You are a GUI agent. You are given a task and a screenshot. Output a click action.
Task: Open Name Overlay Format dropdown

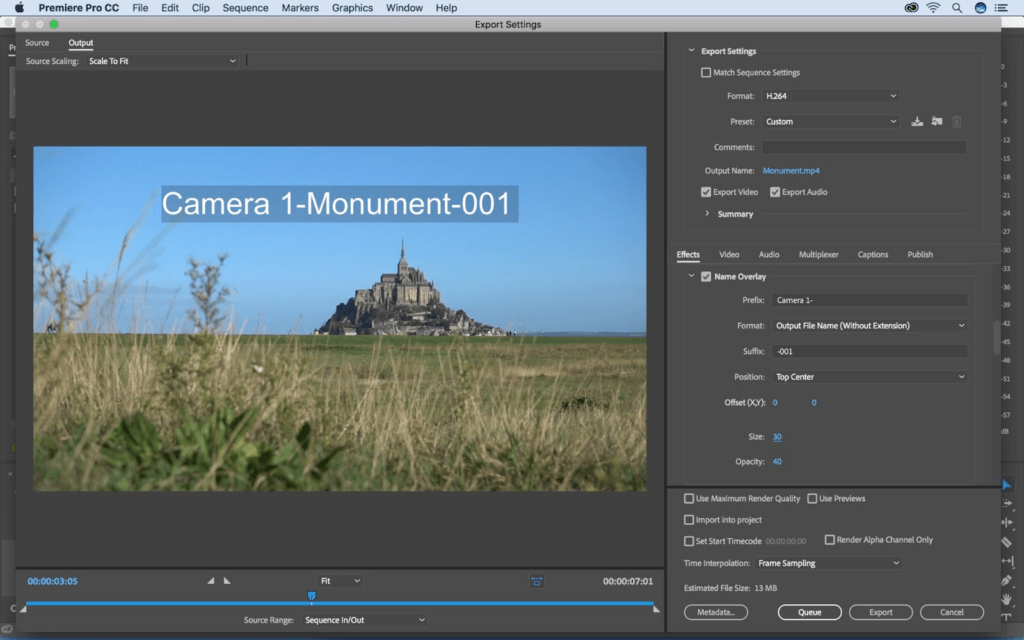tap(869, 325)
